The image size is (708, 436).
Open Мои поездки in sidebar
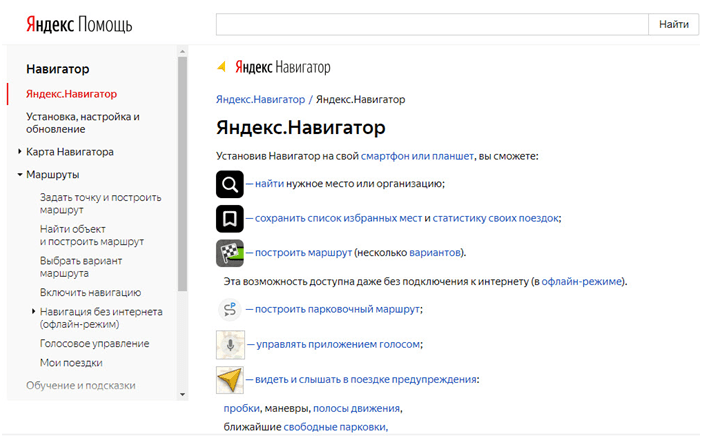pos(71,363)
